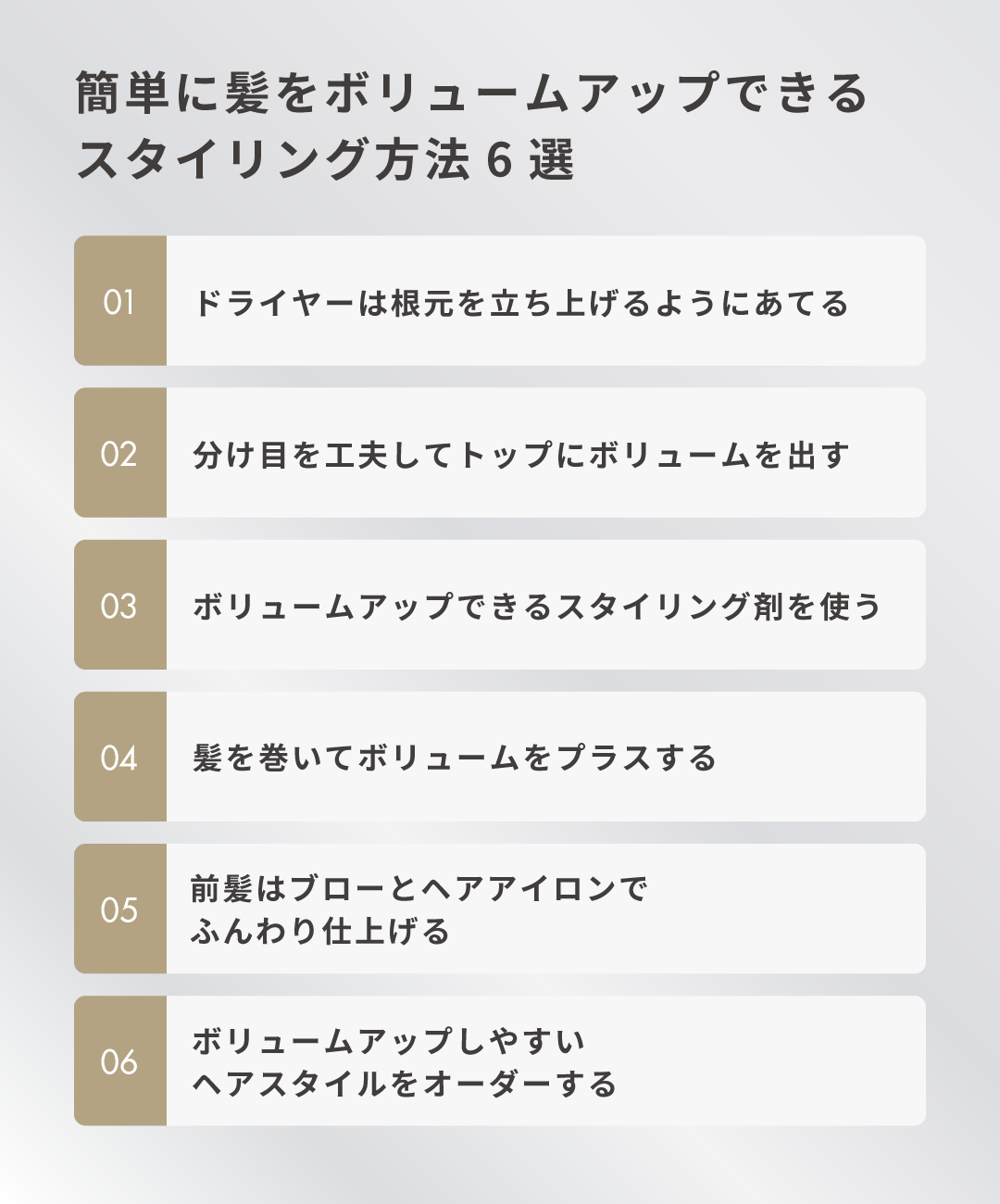This screenshot has height=1204, width=1000.
Task: Click the 04 number badge
Action: 119,758
